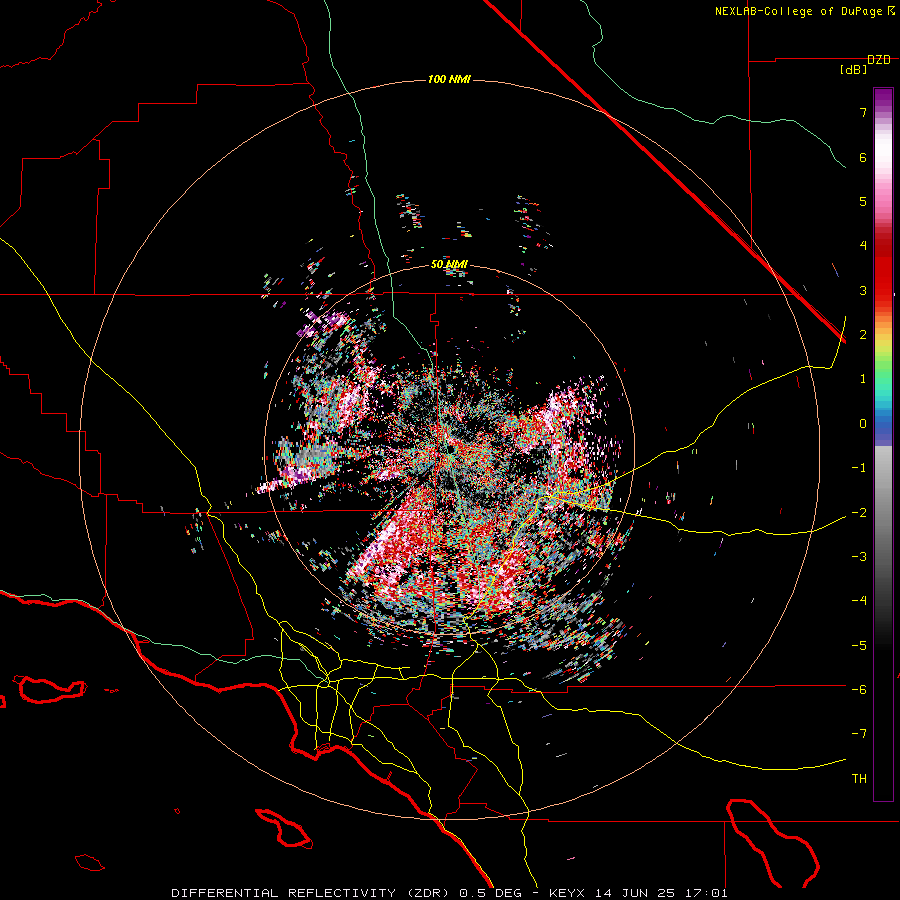
Task: Click the -5 value on the color scale
Action: (x=859, y=646)
